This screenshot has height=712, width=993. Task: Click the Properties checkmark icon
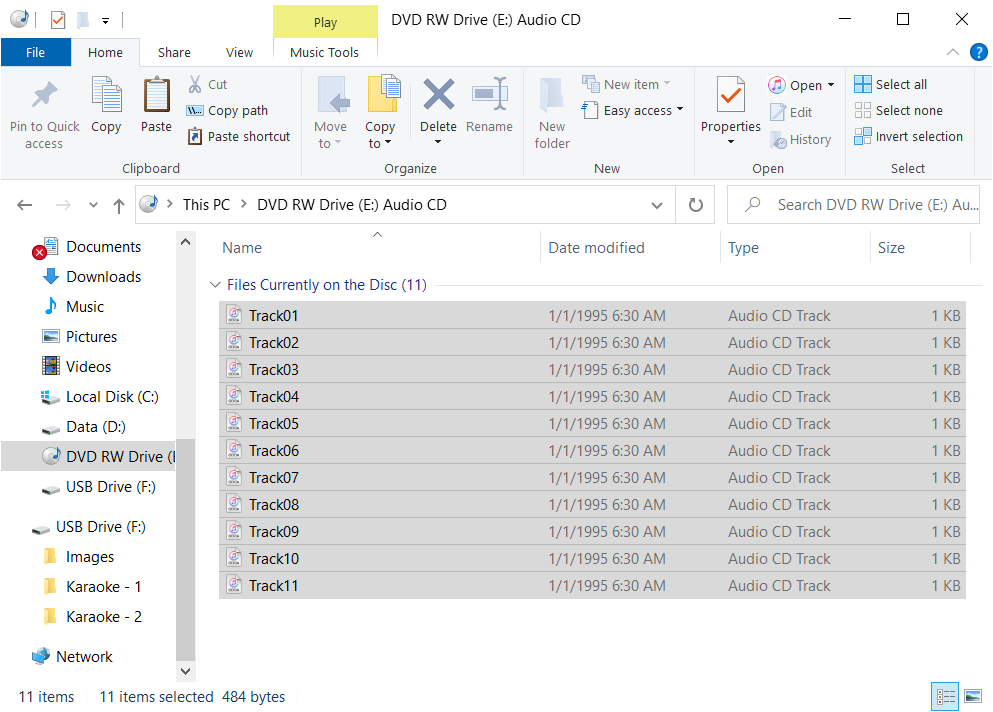point(730,96)
